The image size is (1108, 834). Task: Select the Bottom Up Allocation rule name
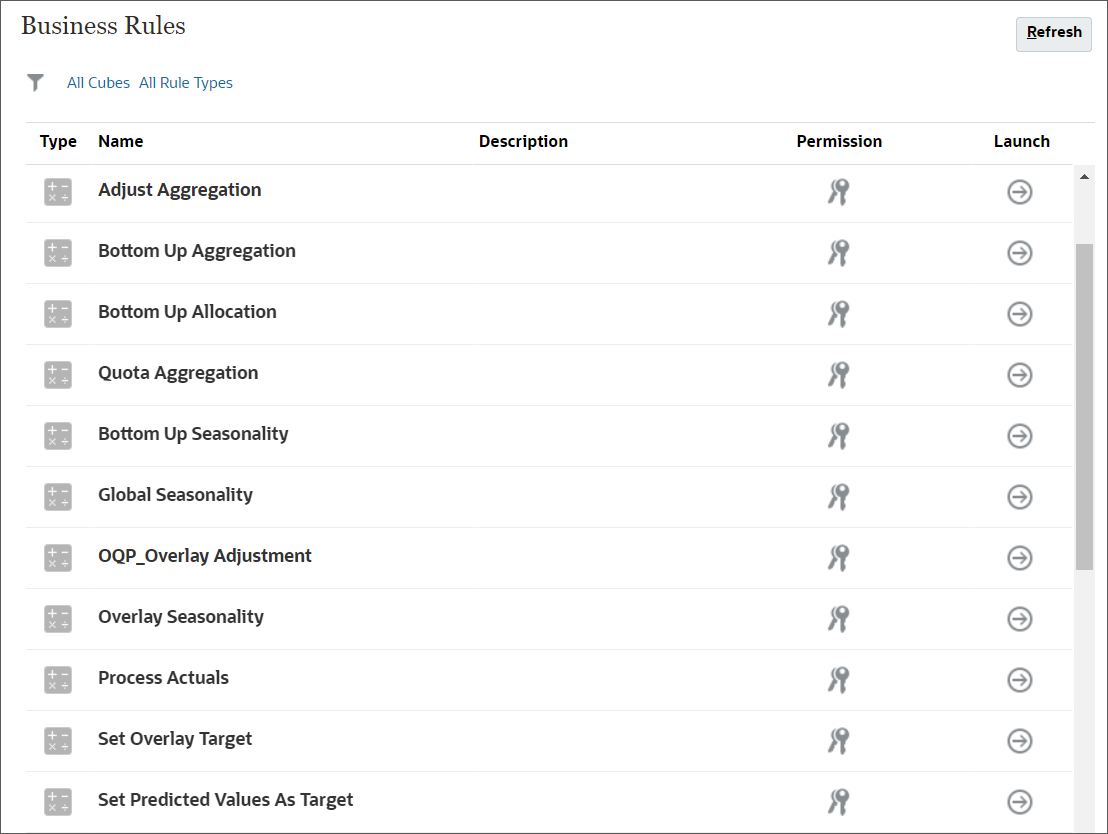tap(187, 311)
